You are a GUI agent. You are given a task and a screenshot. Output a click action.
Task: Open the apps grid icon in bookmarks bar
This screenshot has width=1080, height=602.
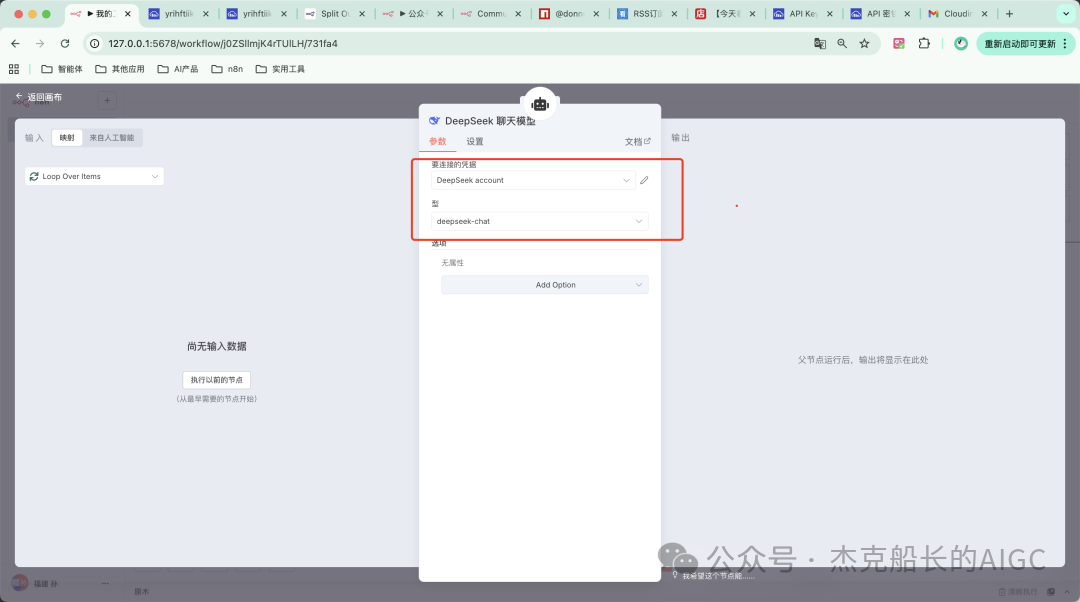point(14,69)
